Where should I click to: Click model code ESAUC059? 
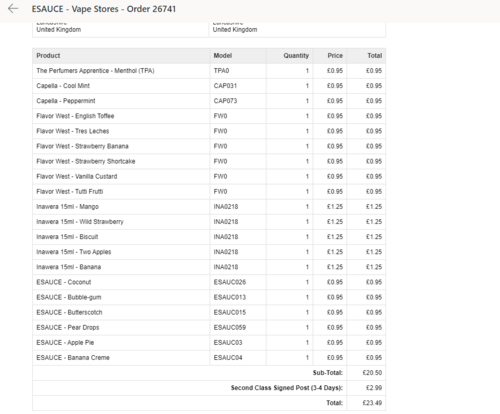tap(230, 327)
